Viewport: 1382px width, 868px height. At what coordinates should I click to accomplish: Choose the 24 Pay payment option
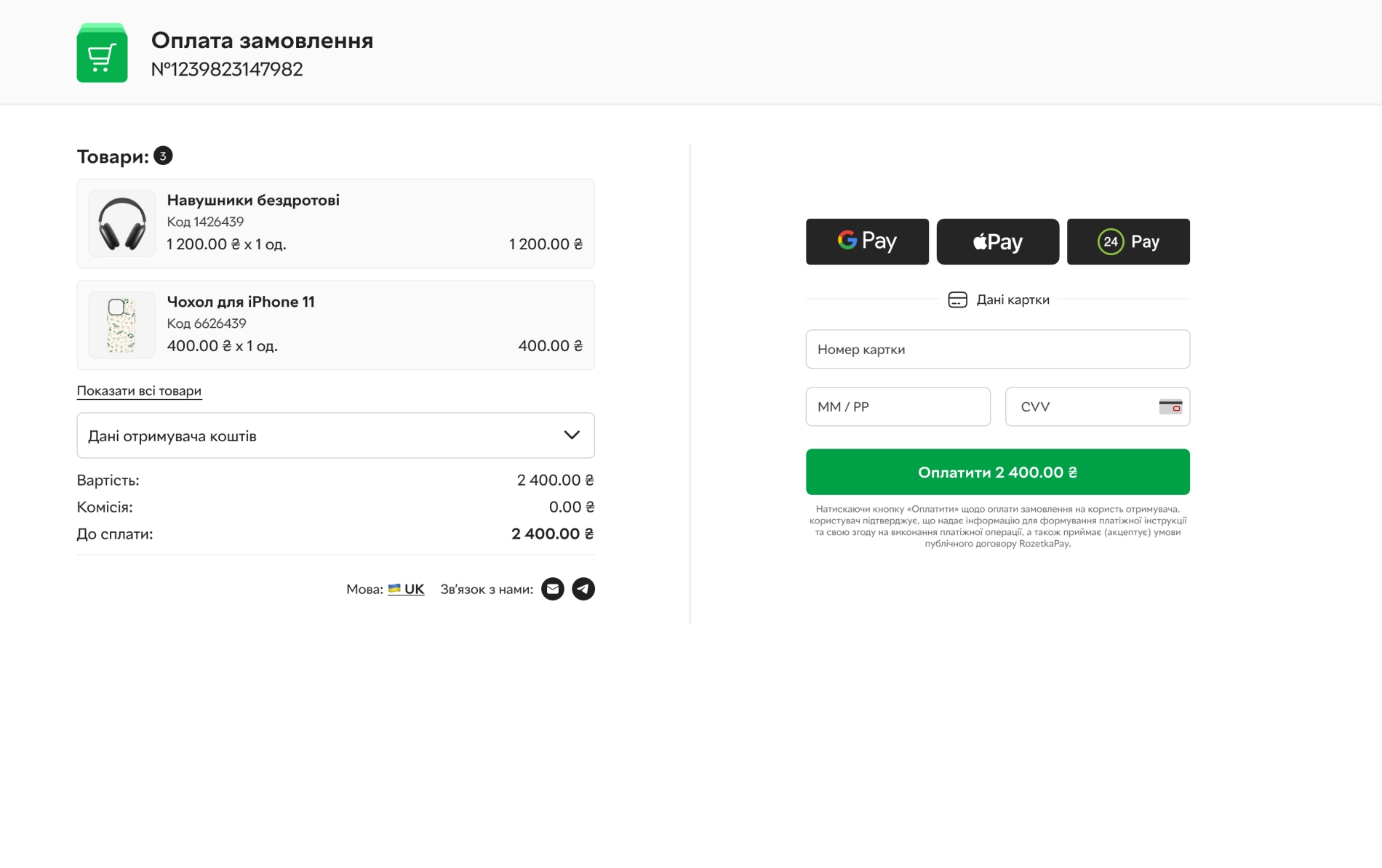pos(1128,241)
